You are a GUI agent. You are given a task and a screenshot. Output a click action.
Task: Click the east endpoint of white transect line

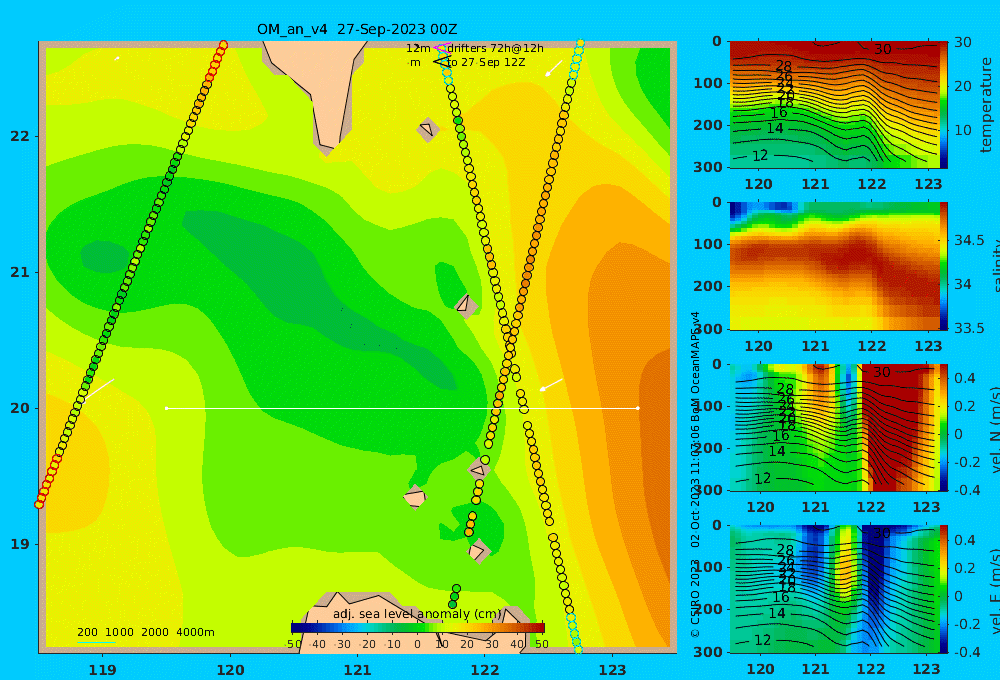(x=638, y=408)
